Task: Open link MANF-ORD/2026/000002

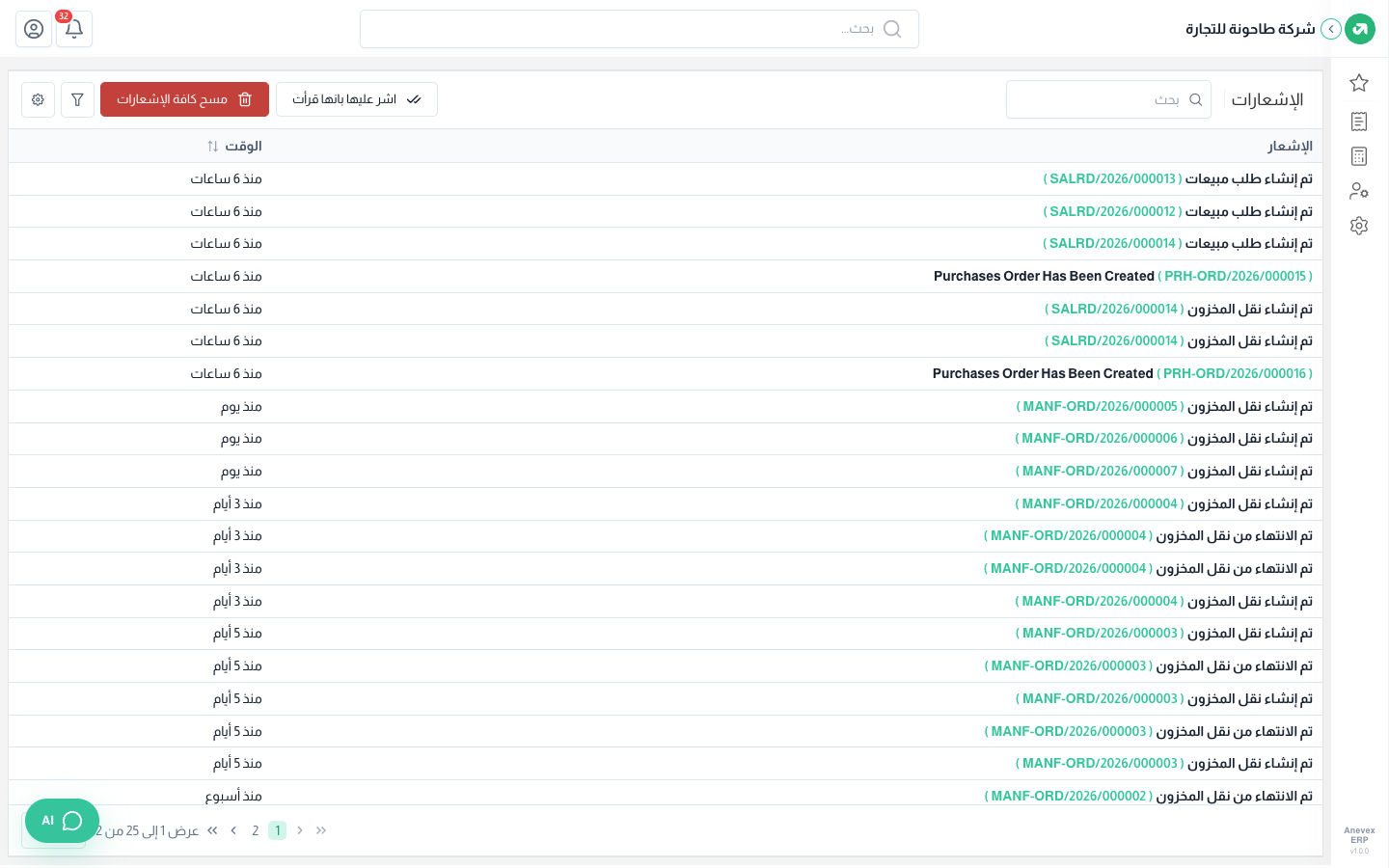Action: (x=1069, y=797)
